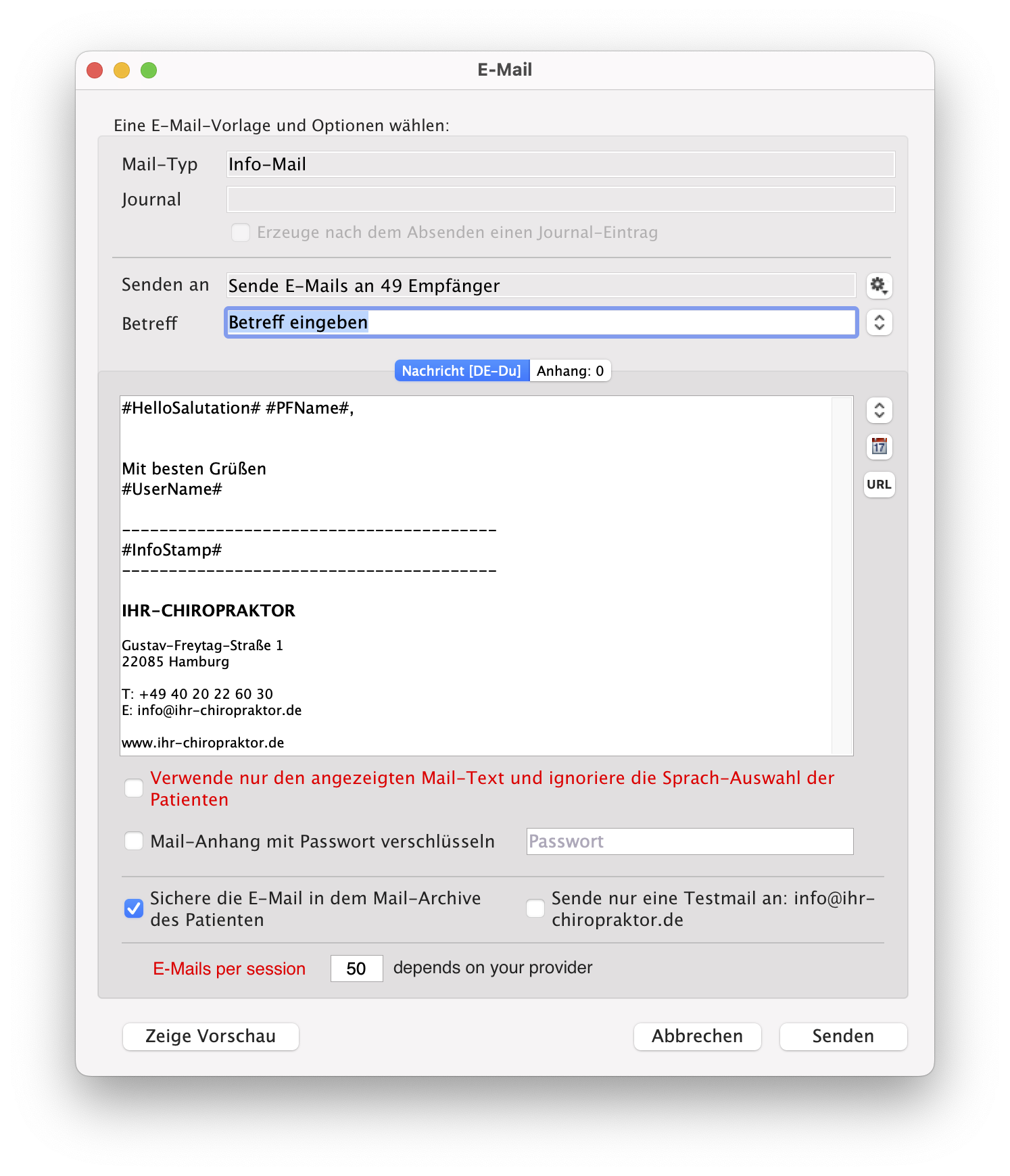Click the URL insert button
Viewport: 1010px width, 1176px height.
click(x=879, y=485)
